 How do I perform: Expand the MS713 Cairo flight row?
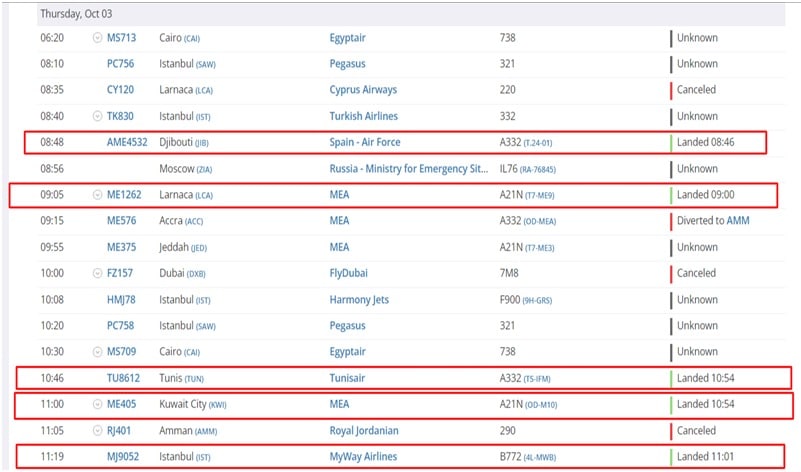coord(97,38)
